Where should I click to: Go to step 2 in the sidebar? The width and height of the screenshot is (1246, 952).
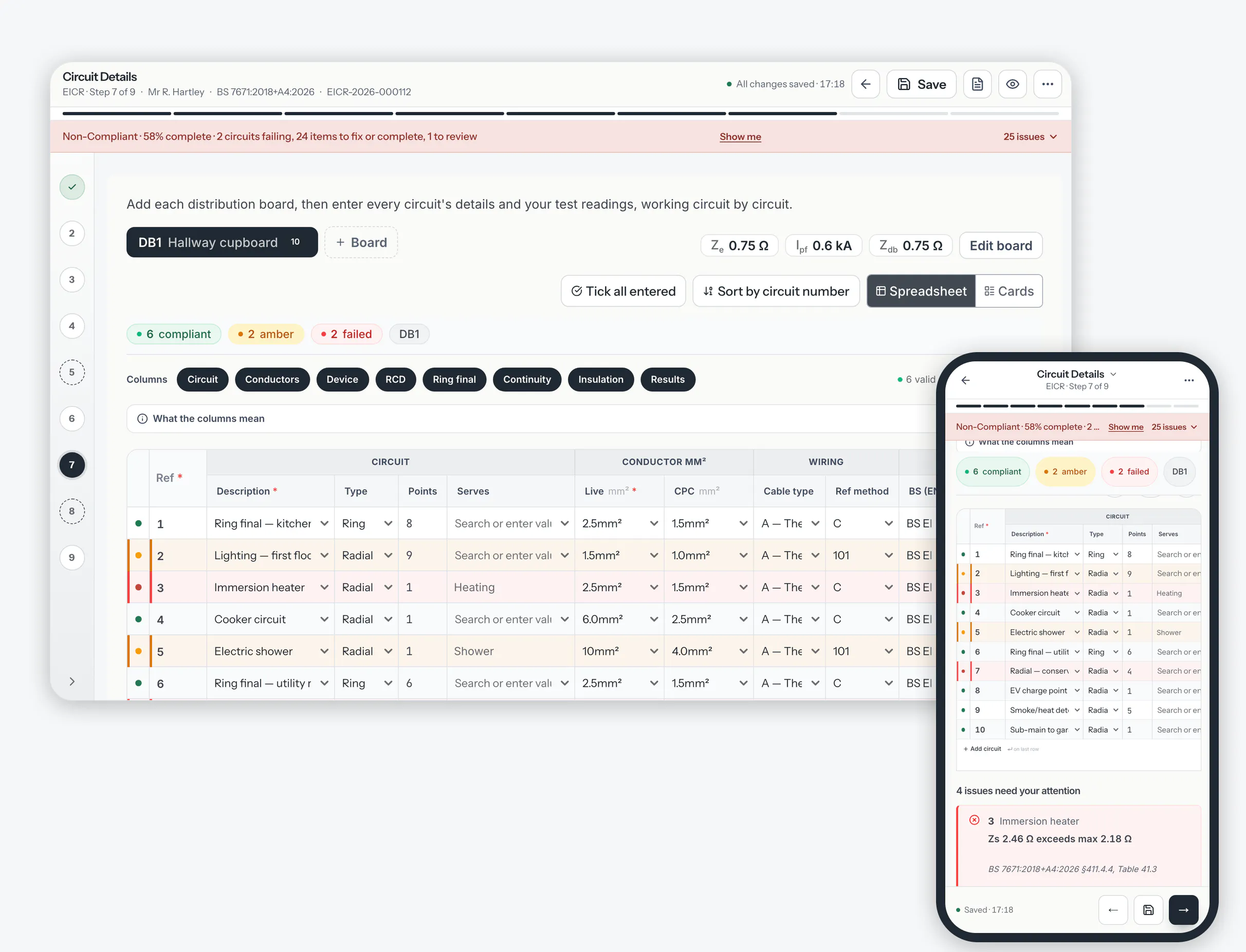pos(72,233)
